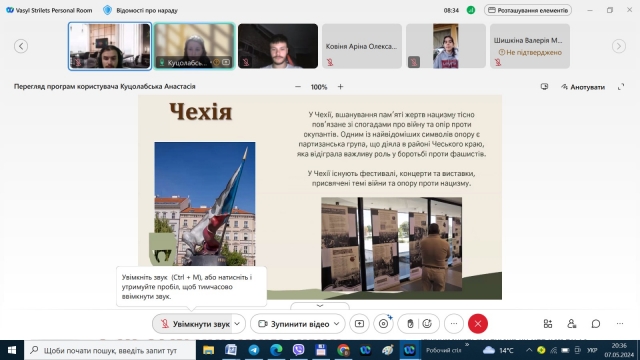Open File Explorer from taskbar

pos(209,350)
